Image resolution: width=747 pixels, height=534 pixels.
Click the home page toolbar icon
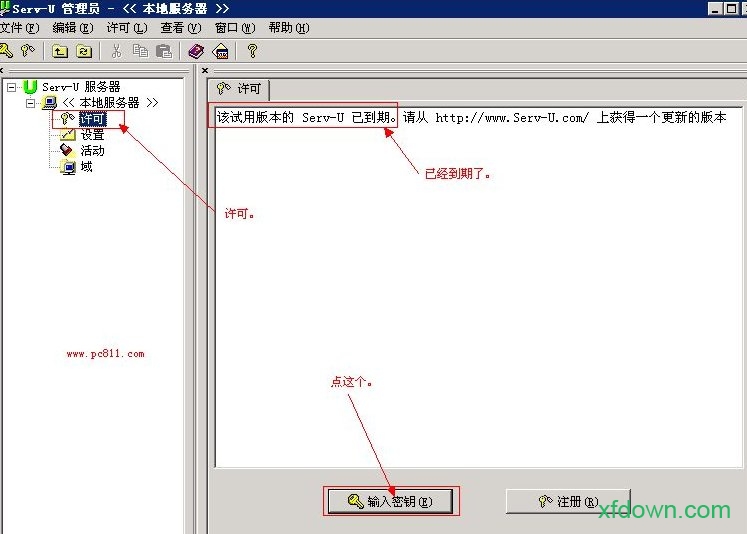click(221, 51)
